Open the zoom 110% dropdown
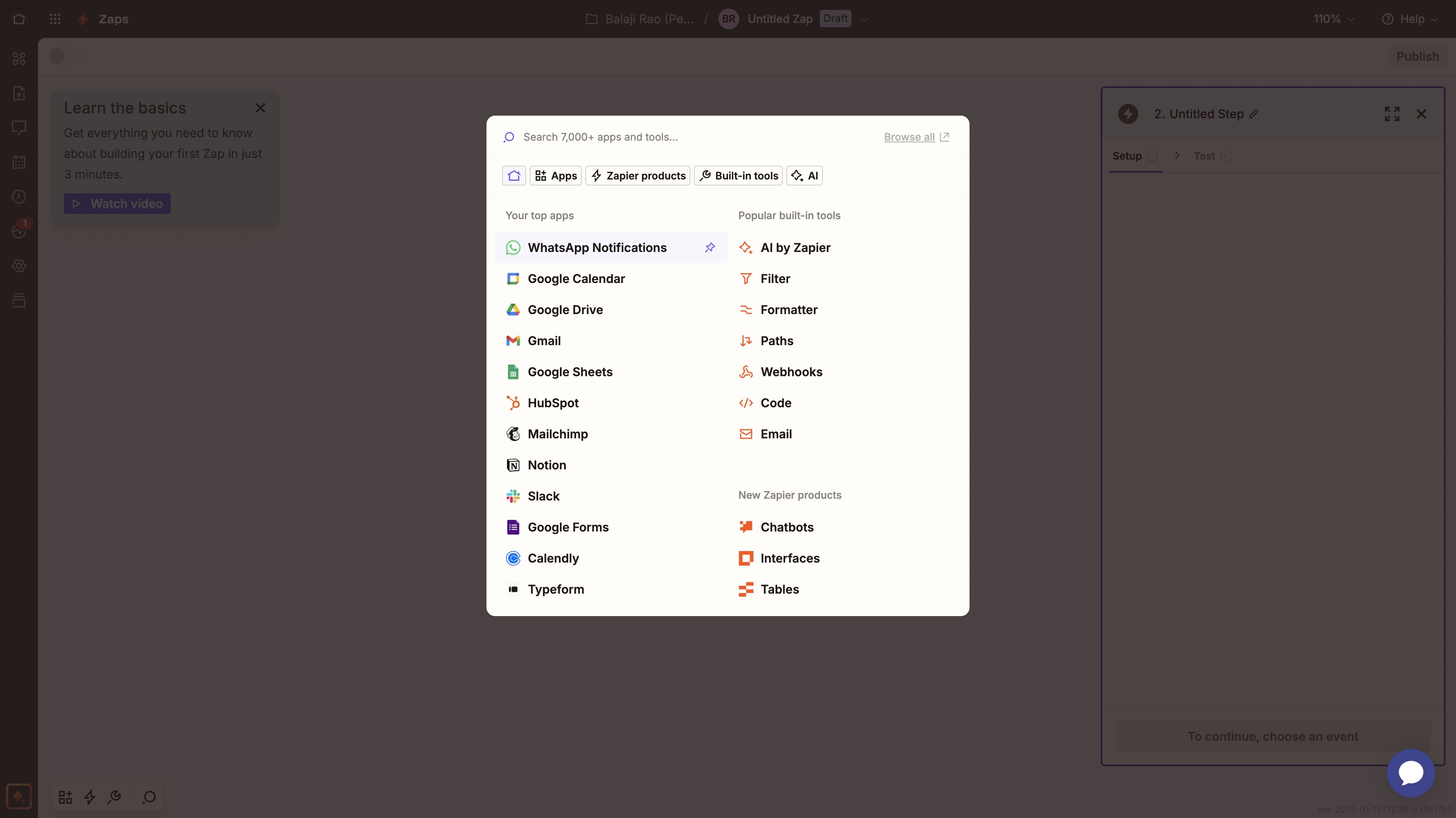This screenshot has width=1456, height=818. tap(1334, 19)
